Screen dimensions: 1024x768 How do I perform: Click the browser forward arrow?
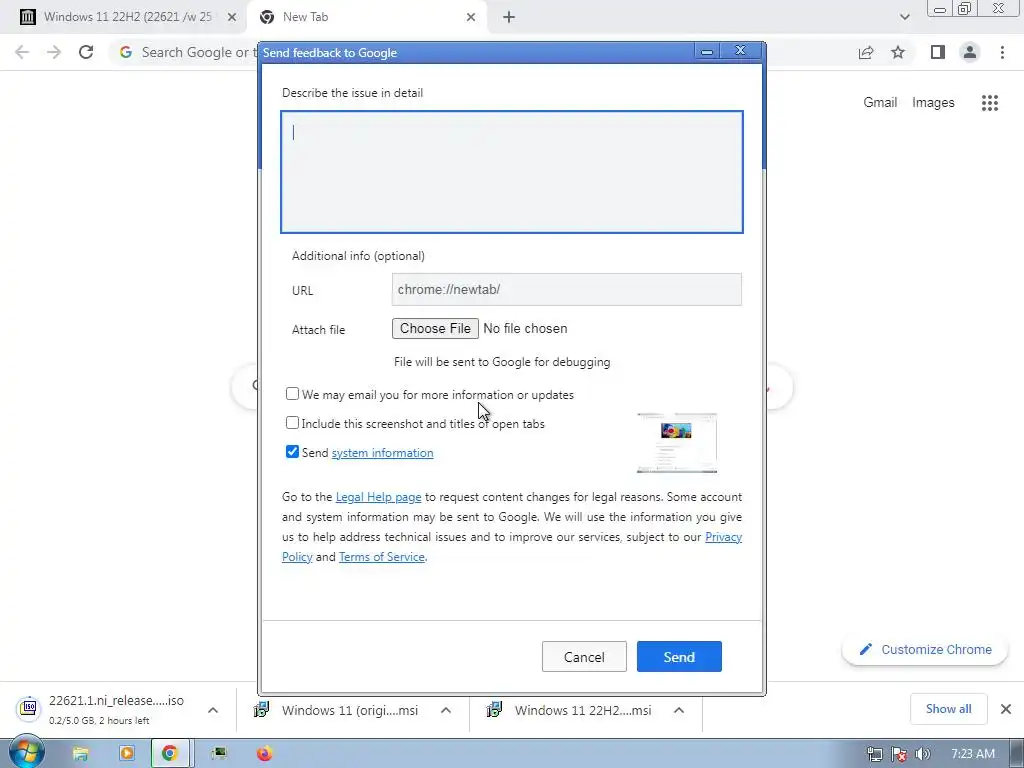(x=54, y=52)
